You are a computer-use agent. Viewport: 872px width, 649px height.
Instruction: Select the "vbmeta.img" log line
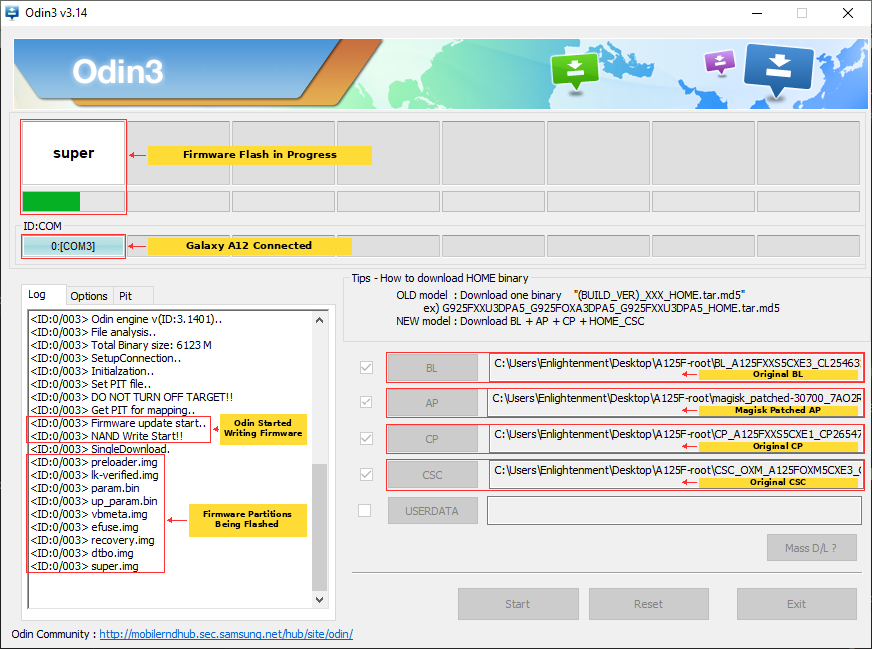[x=89, y=514]
